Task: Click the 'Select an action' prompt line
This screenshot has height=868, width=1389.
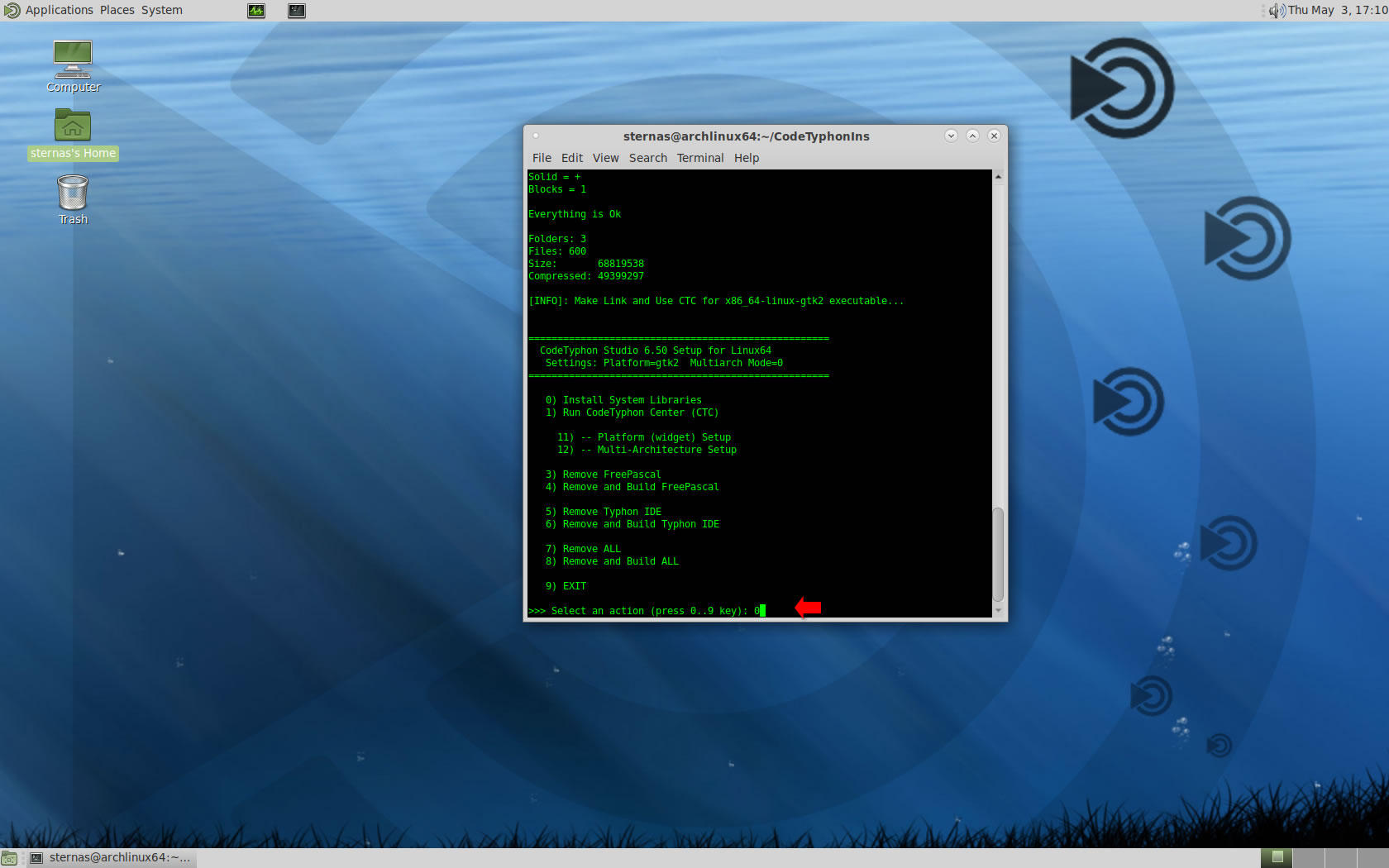Action: pyautogui.click(x=647, y=611)
